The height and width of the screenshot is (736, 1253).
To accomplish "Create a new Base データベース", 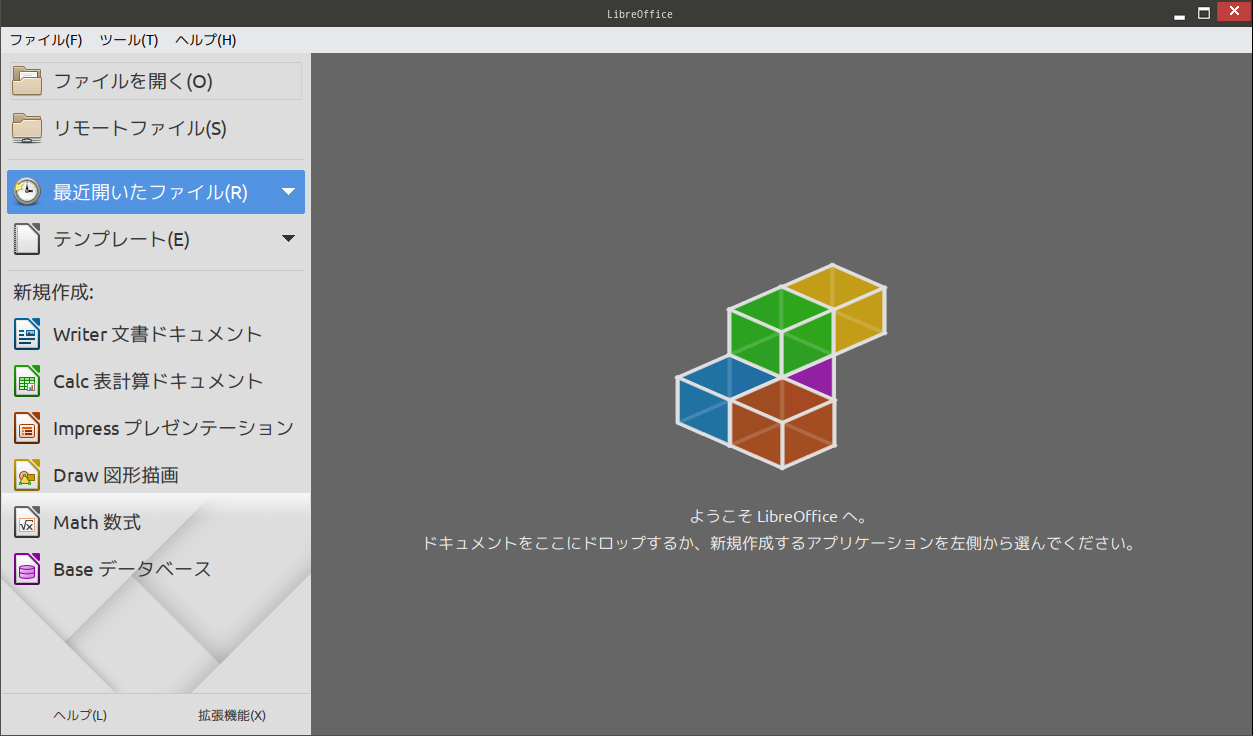I will pos(155,569).
